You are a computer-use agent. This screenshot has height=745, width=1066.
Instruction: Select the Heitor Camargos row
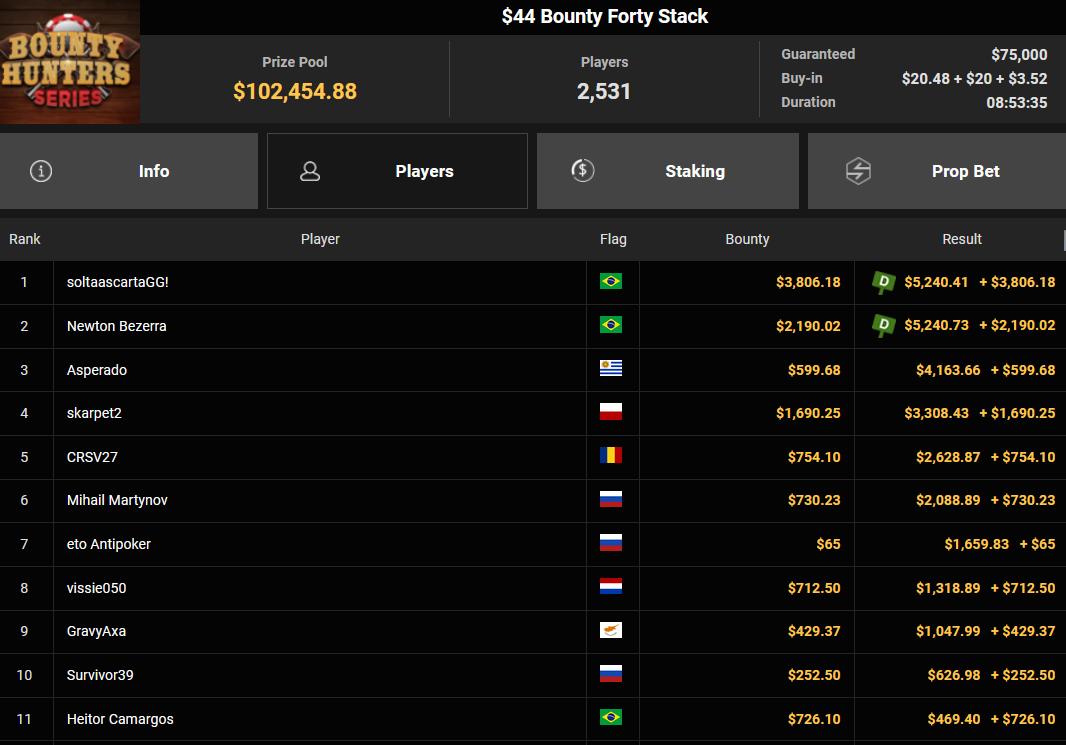[x=533, y=718]
